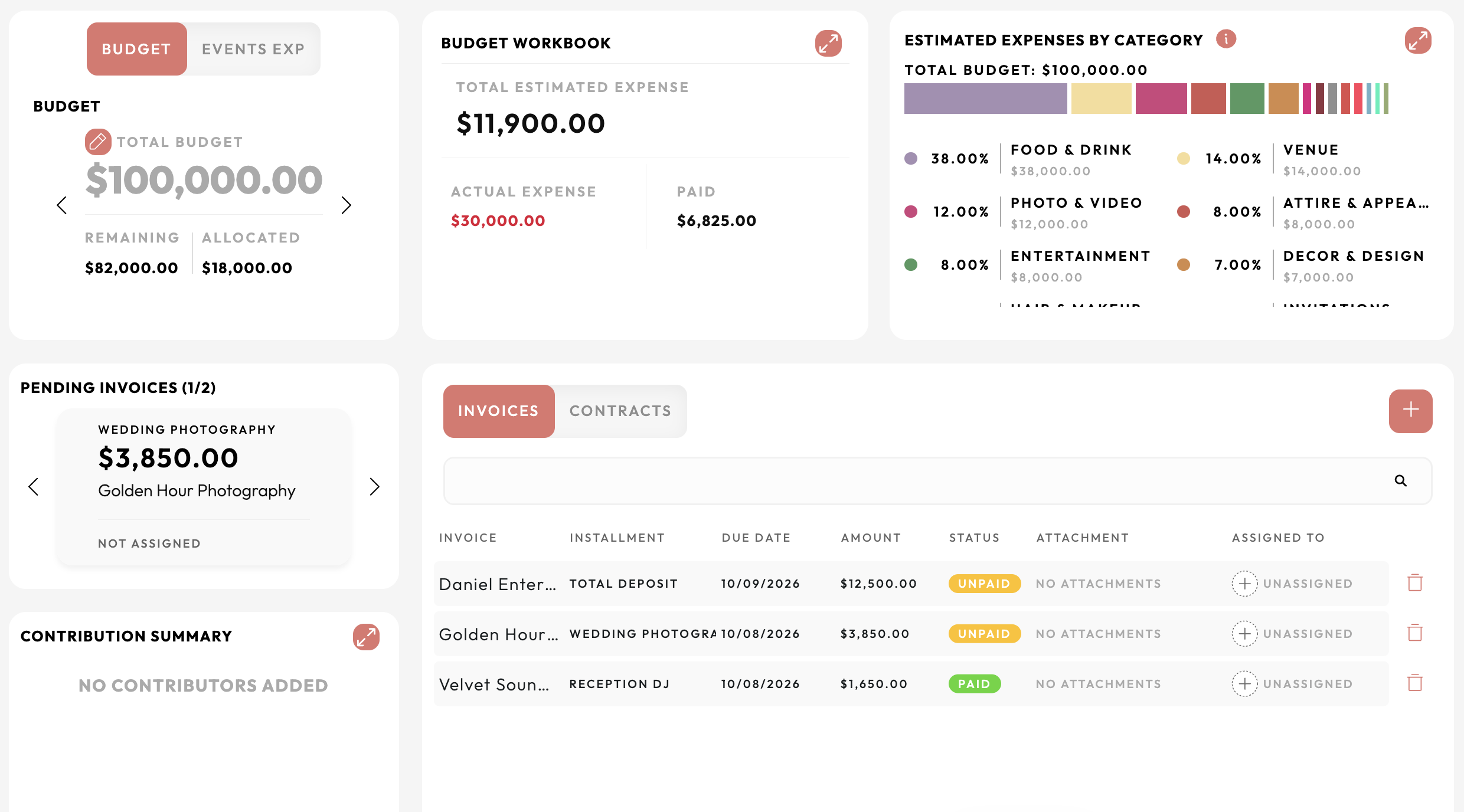
Task: Go to next budget with right arrow
Action: [347, 205]
